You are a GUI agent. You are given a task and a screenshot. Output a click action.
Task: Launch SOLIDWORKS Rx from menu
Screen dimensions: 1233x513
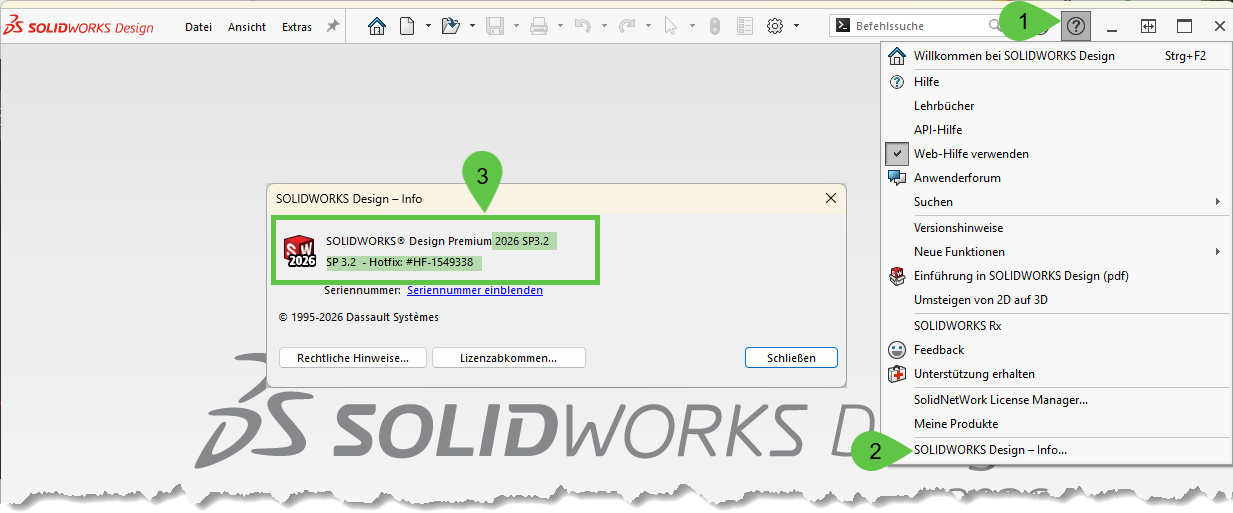pyautogui.click(x=1055, y=326)
